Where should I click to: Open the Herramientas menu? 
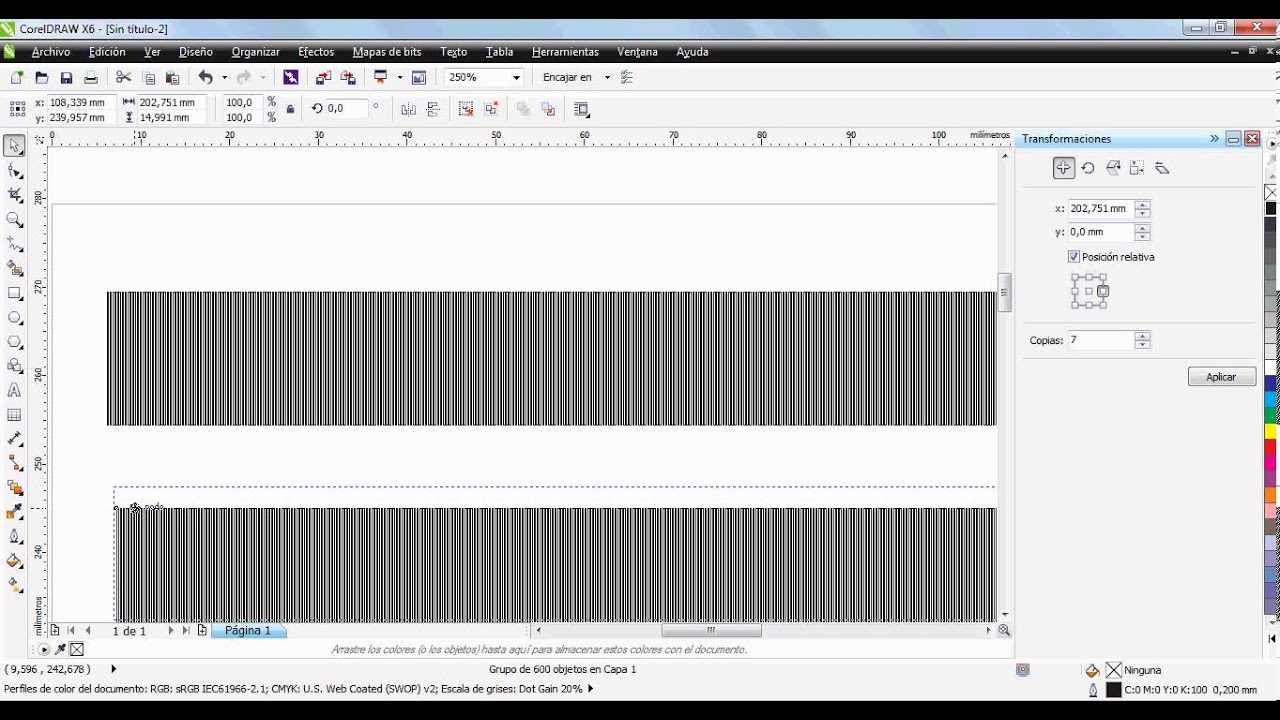(x=565, y=52)
